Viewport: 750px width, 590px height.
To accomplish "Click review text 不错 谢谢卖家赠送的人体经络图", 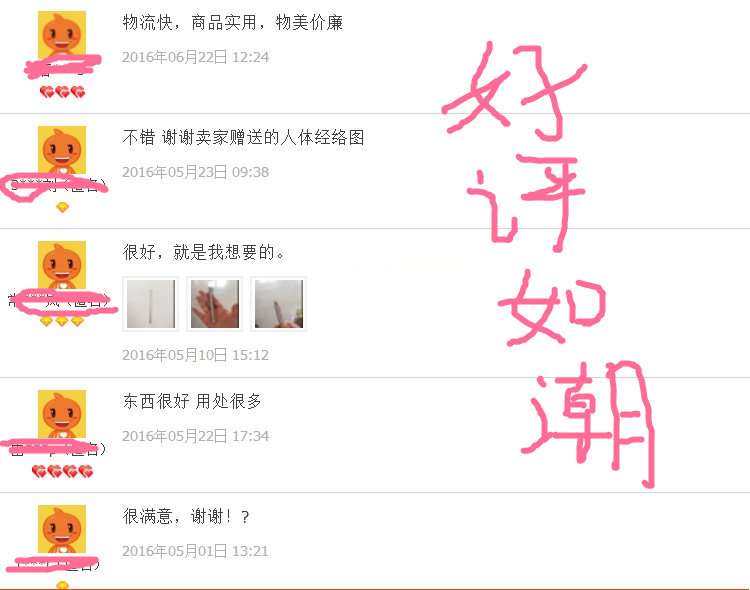I will coord(243,137).
